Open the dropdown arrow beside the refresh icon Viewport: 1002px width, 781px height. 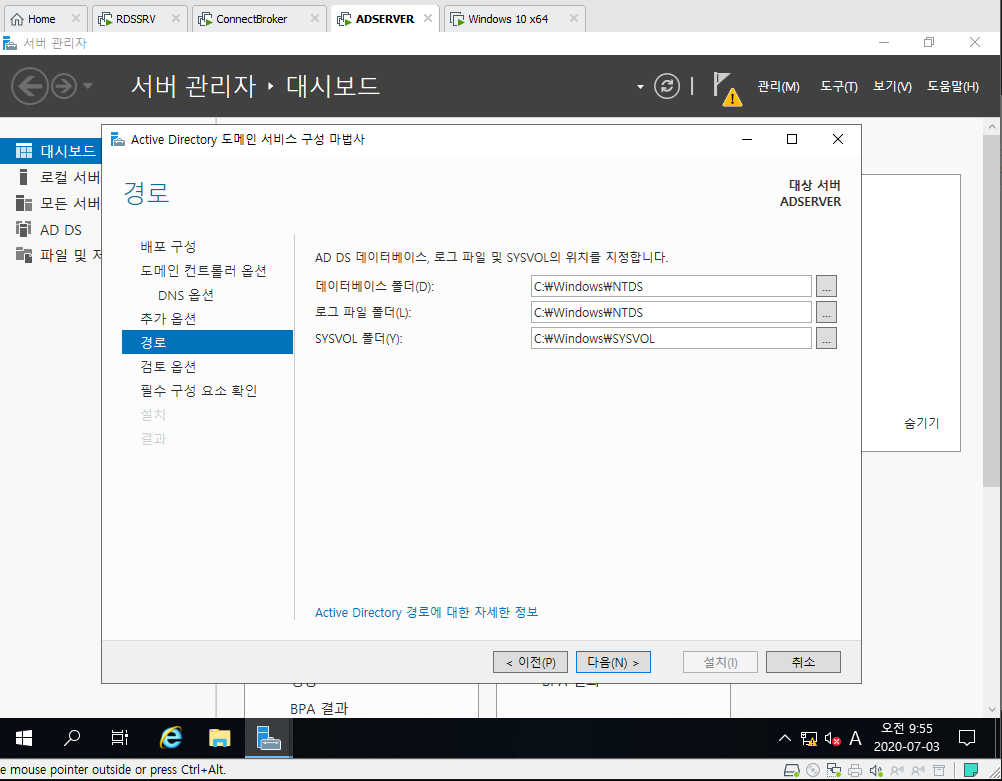[640, 87]
